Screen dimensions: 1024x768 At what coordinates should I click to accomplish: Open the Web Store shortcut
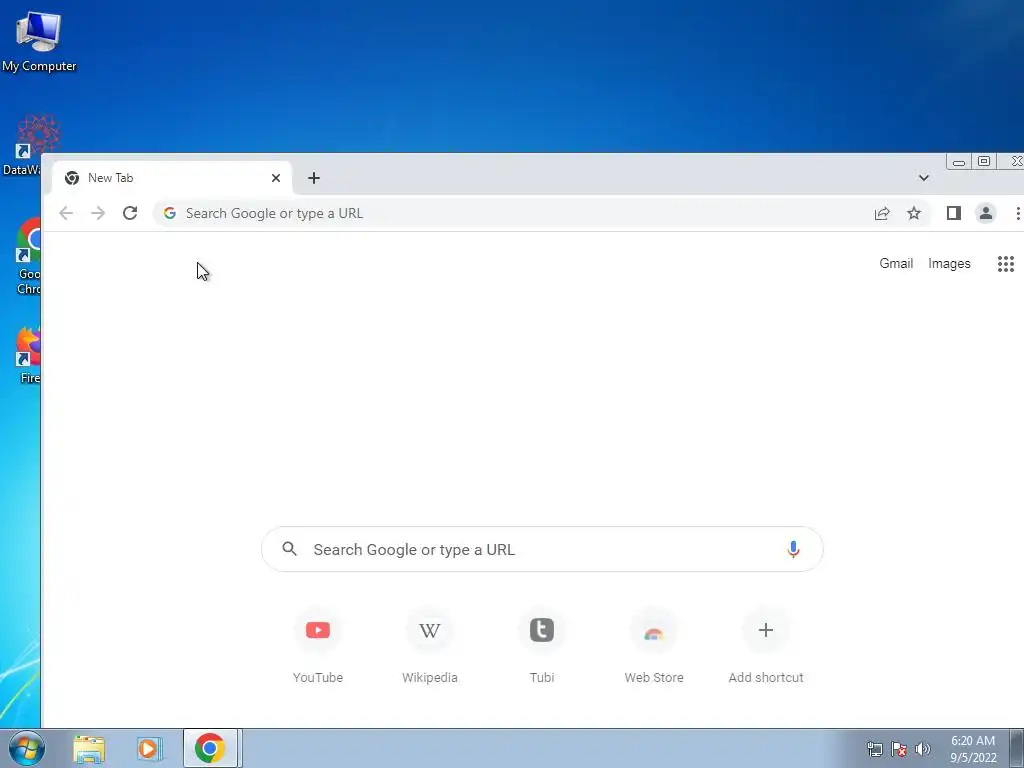(x=654, y=645)
